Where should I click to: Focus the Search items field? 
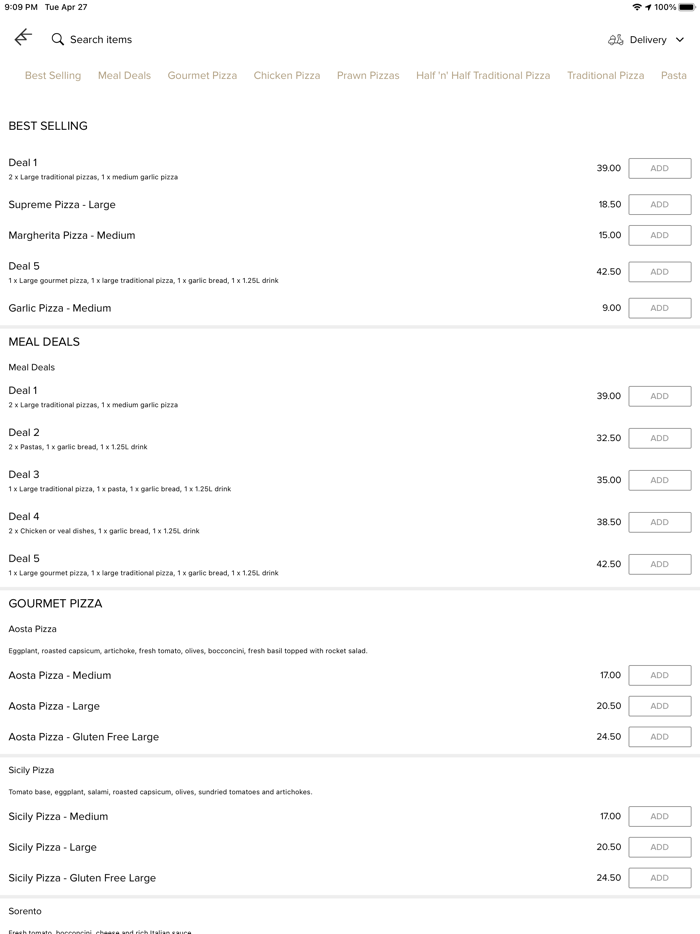[x=101, y=40]
